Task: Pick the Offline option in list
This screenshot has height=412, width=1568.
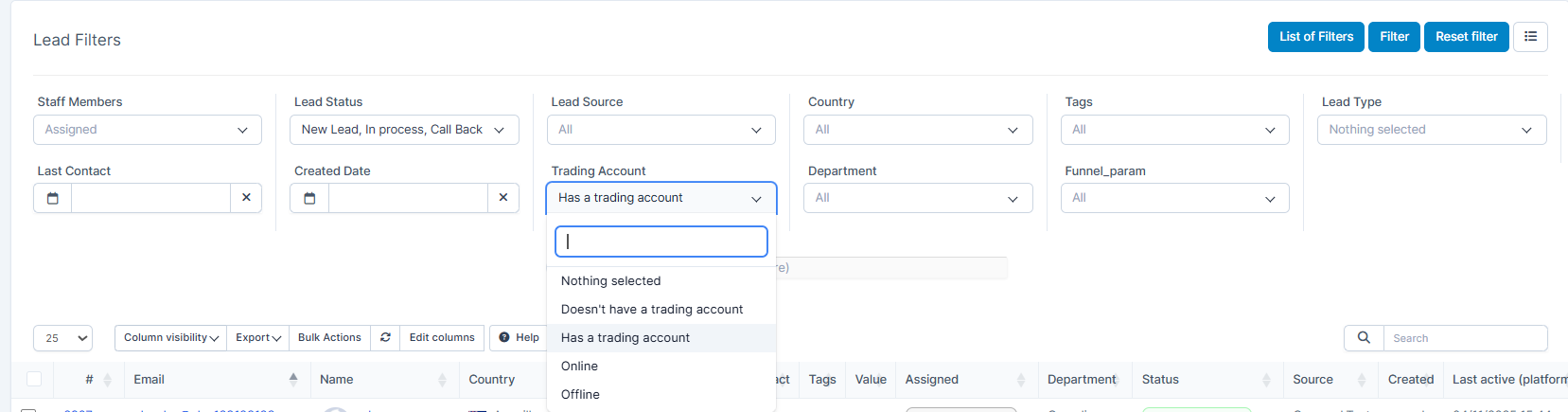Action: (x=580, y=395)
